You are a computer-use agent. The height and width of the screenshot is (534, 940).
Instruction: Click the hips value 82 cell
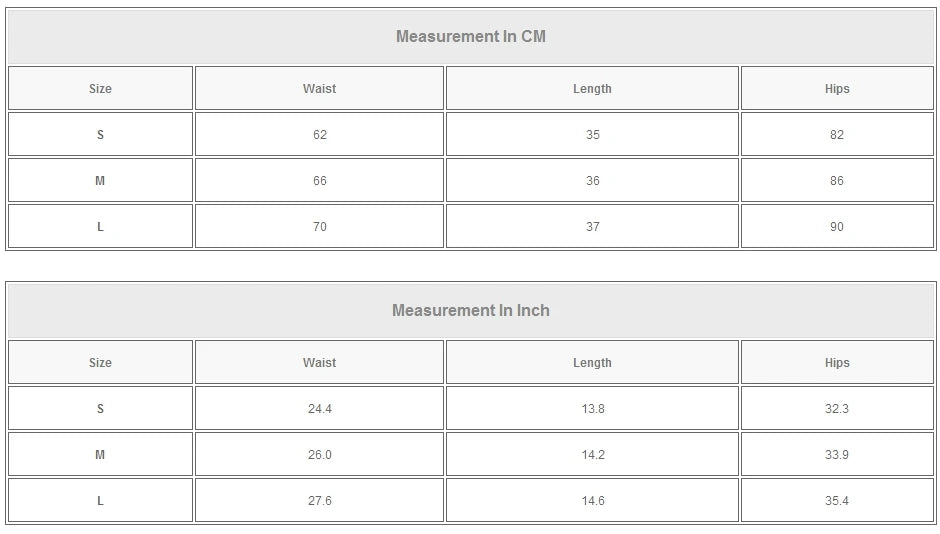(x=837, y=135)
